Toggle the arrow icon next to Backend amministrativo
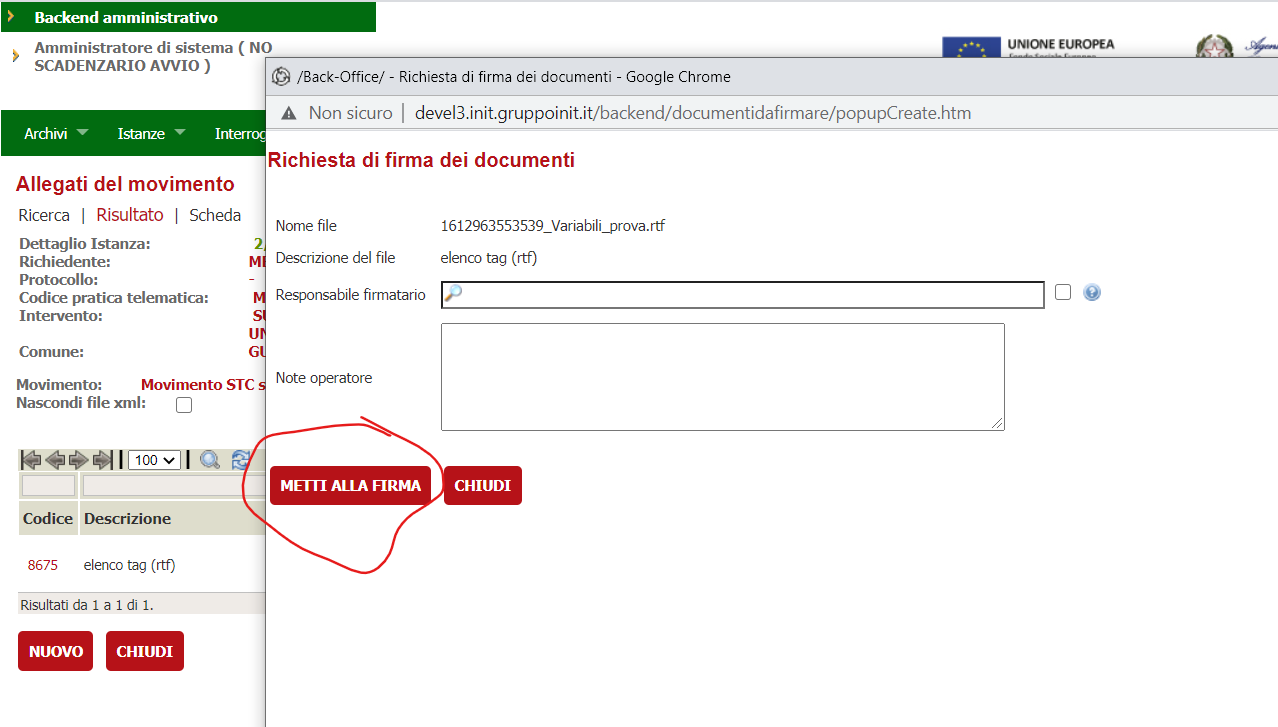 (12, 16)
